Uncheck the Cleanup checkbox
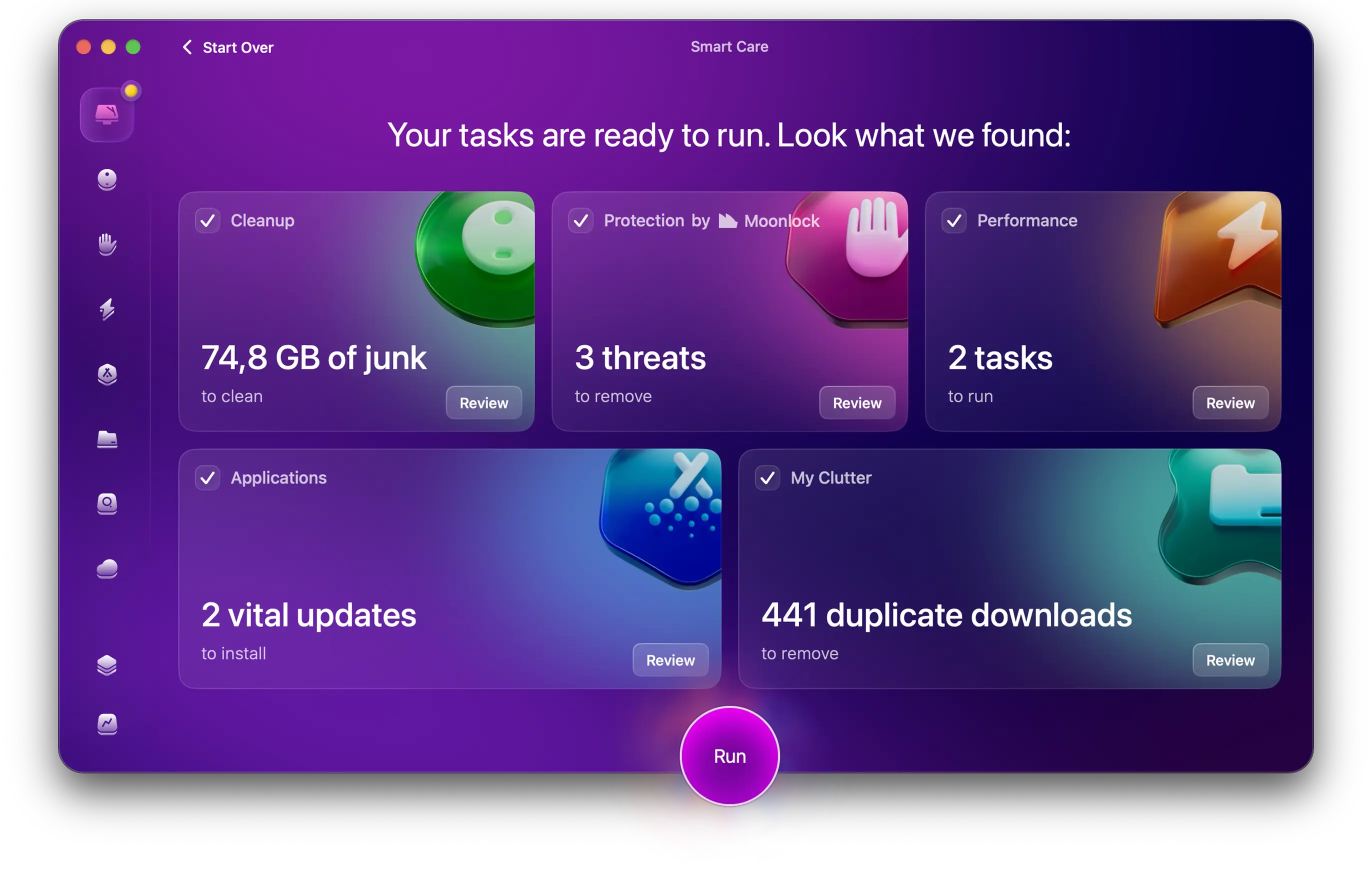The image size is (1372, 870). (207, 220)
